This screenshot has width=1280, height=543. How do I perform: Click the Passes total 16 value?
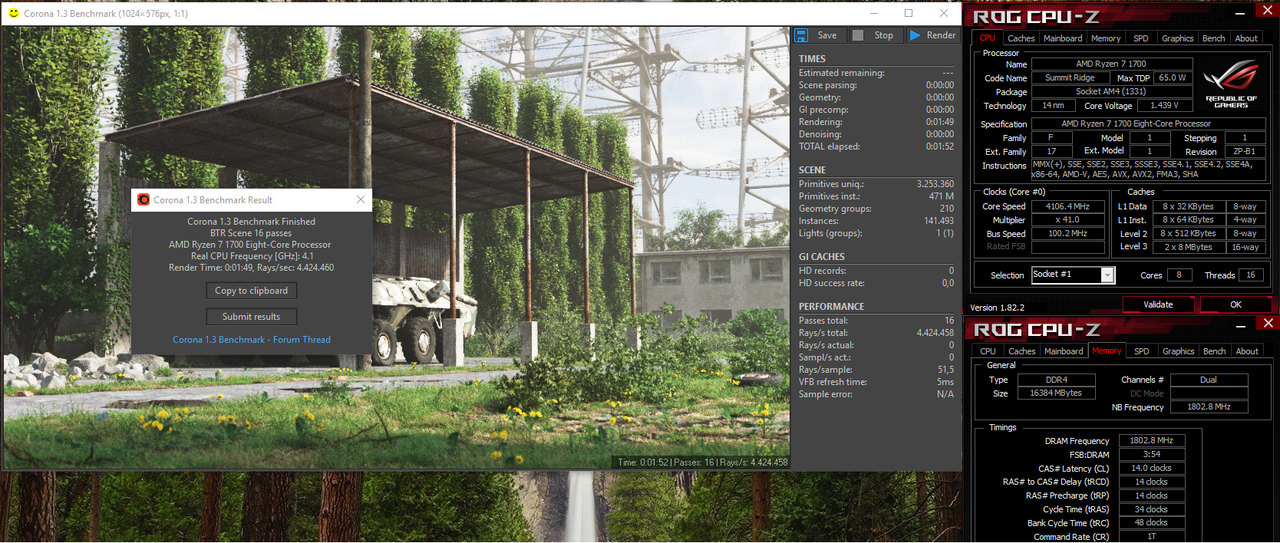tap(949, 320)
